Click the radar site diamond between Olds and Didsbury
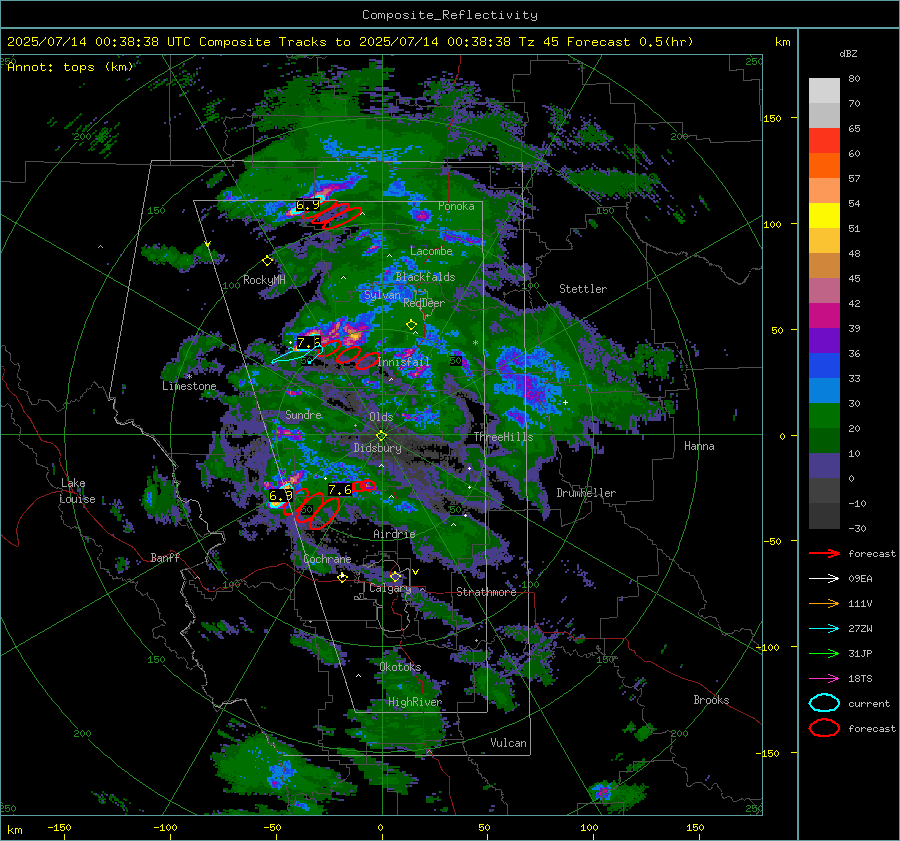Image resolution: width=900 pixels, height=841 pixels. tap(381, 436)
